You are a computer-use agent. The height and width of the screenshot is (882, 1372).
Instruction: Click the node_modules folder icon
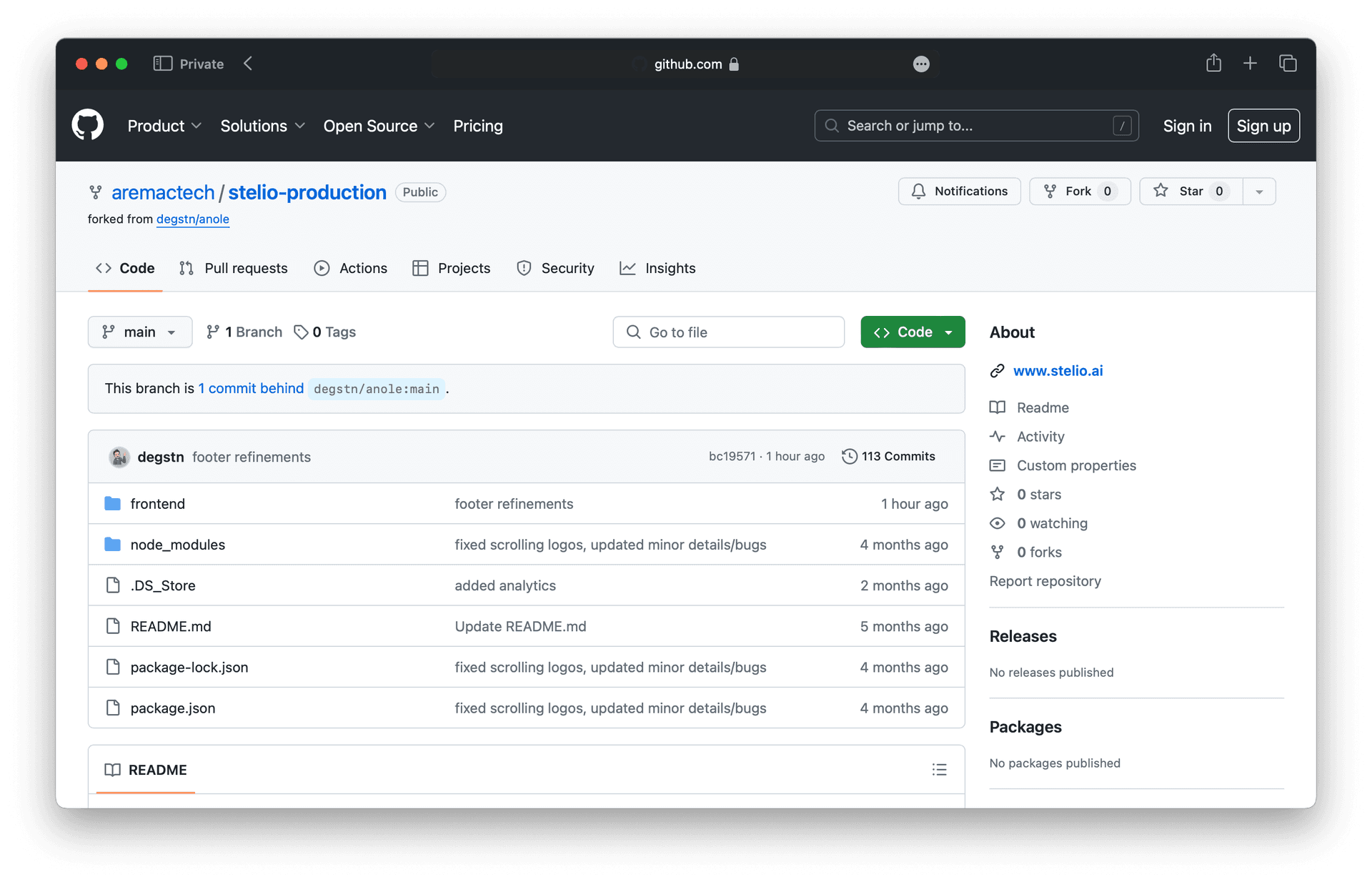[113, 544]
